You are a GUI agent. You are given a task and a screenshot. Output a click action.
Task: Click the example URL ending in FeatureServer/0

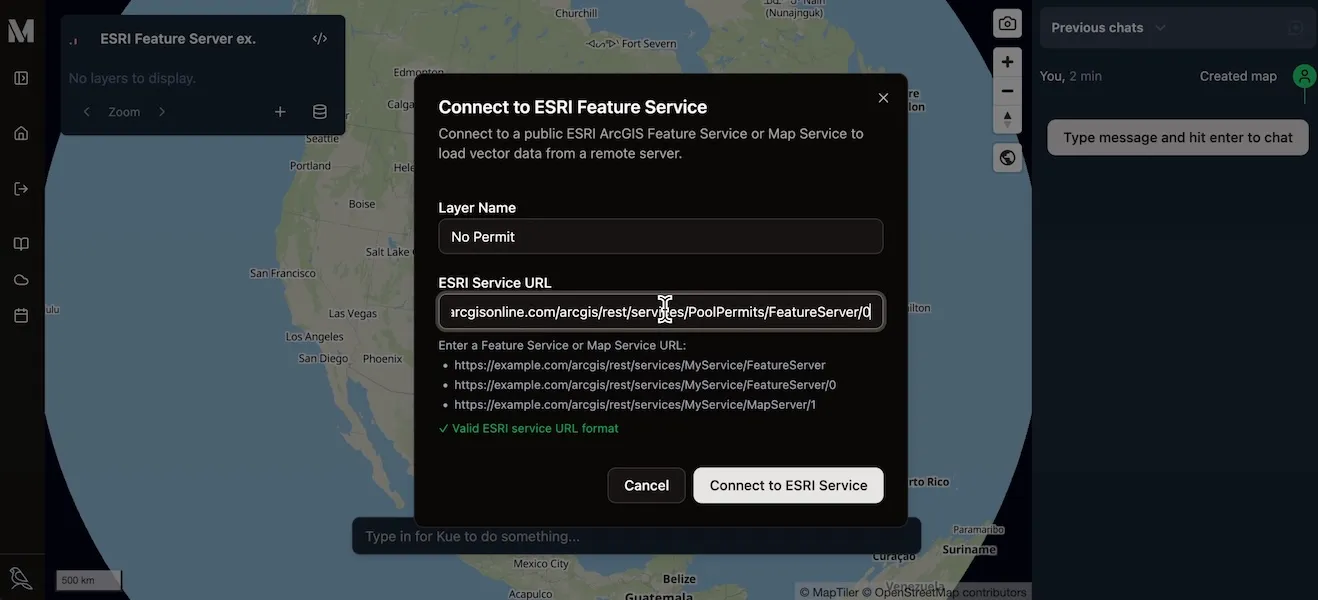[645, 385]
